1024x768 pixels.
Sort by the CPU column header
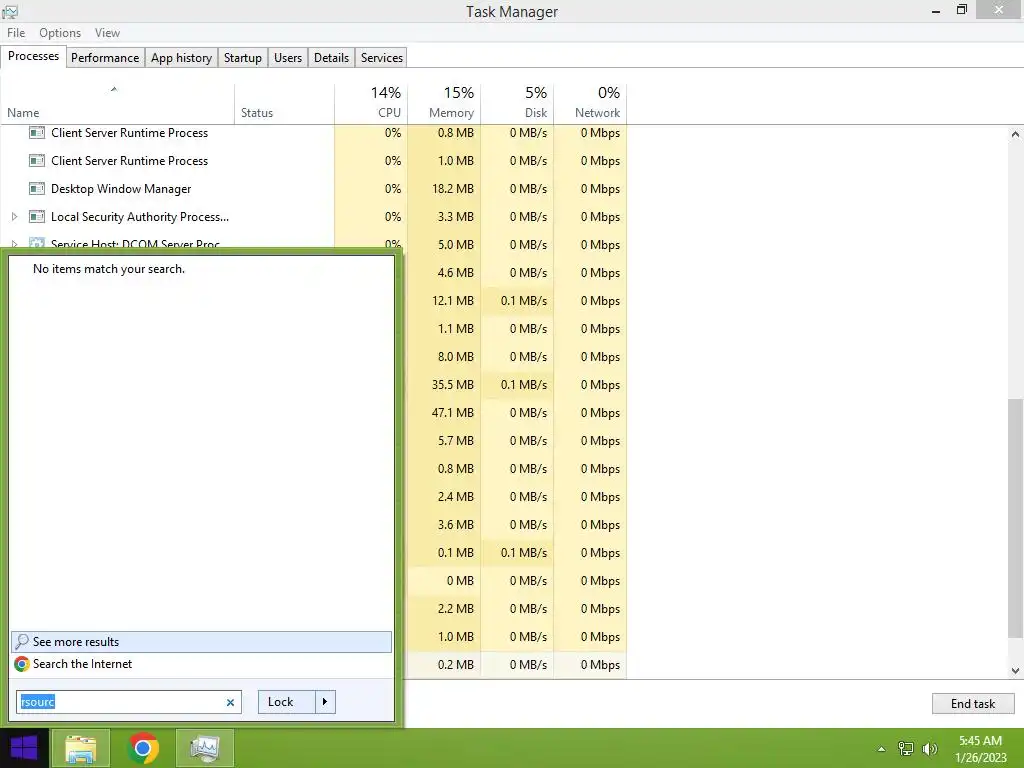click(x=372, y=103)
